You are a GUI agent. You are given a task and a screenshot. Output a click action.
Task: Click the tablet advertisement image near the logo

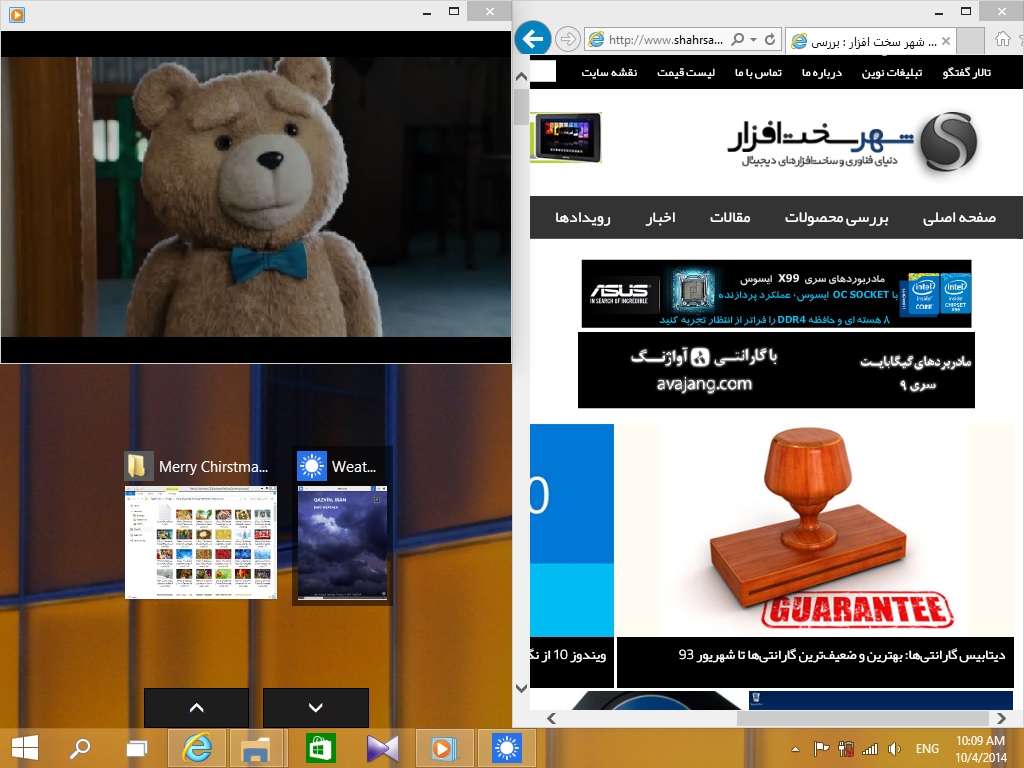coord(566,137)
